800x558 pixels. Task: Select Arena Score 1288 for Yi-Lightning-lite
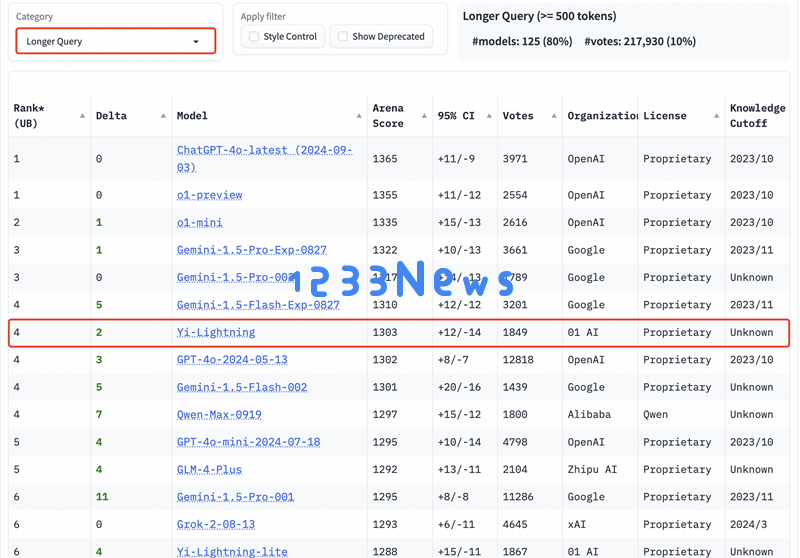pos(385,552)
